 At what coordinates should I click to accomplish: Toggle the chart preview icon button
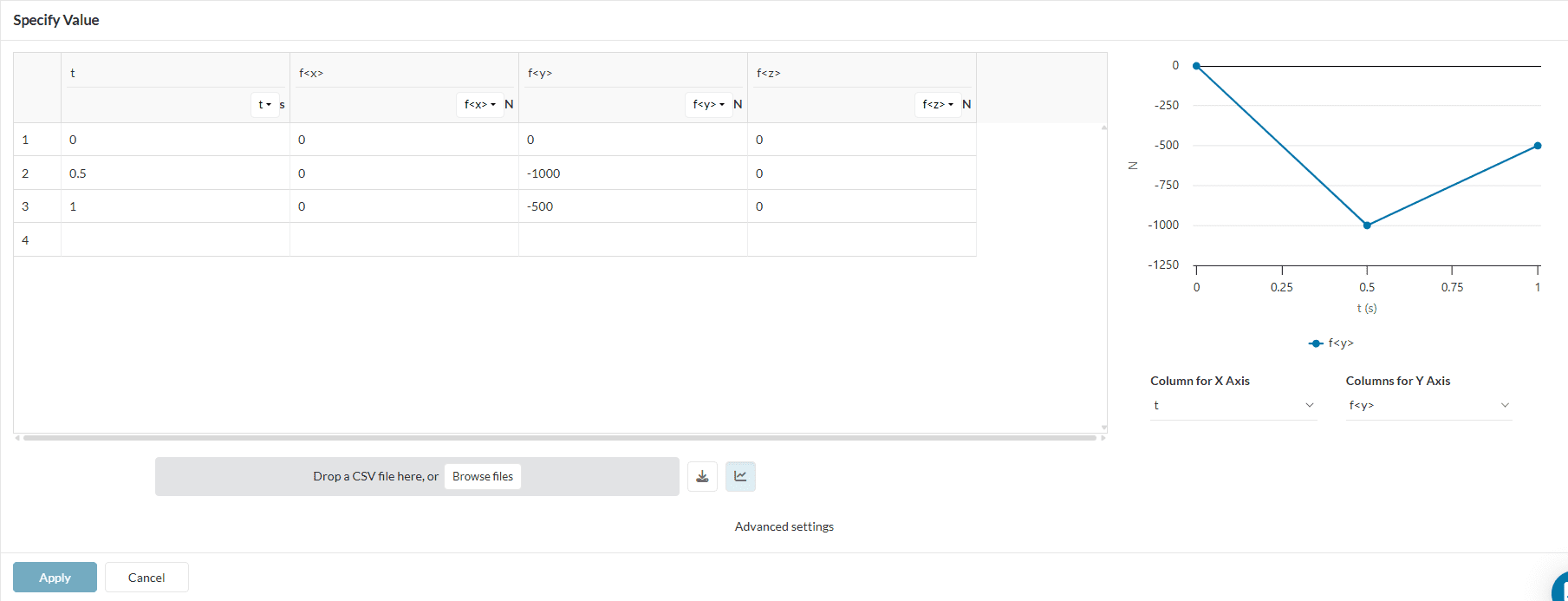pos(740,476)
